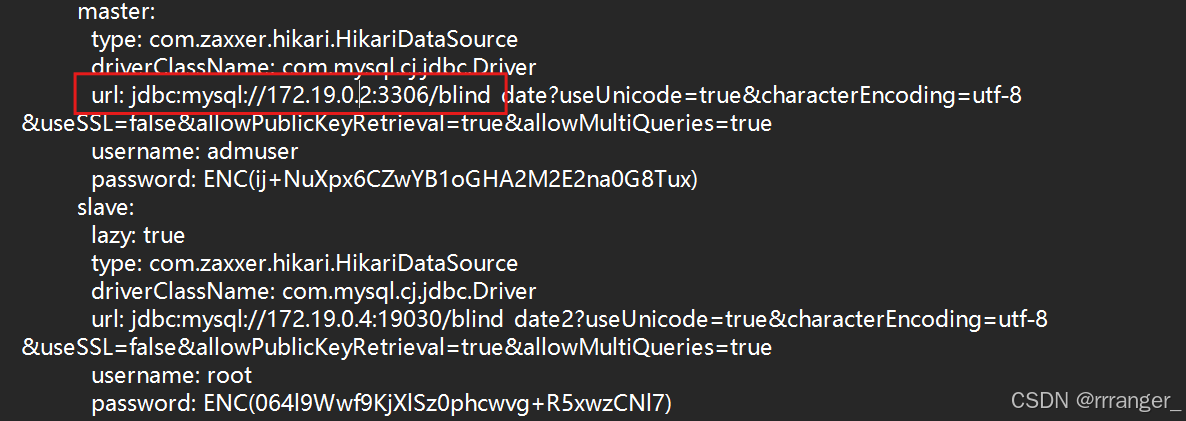
Task: Click the username admuser value
Action: click(253, 151)
